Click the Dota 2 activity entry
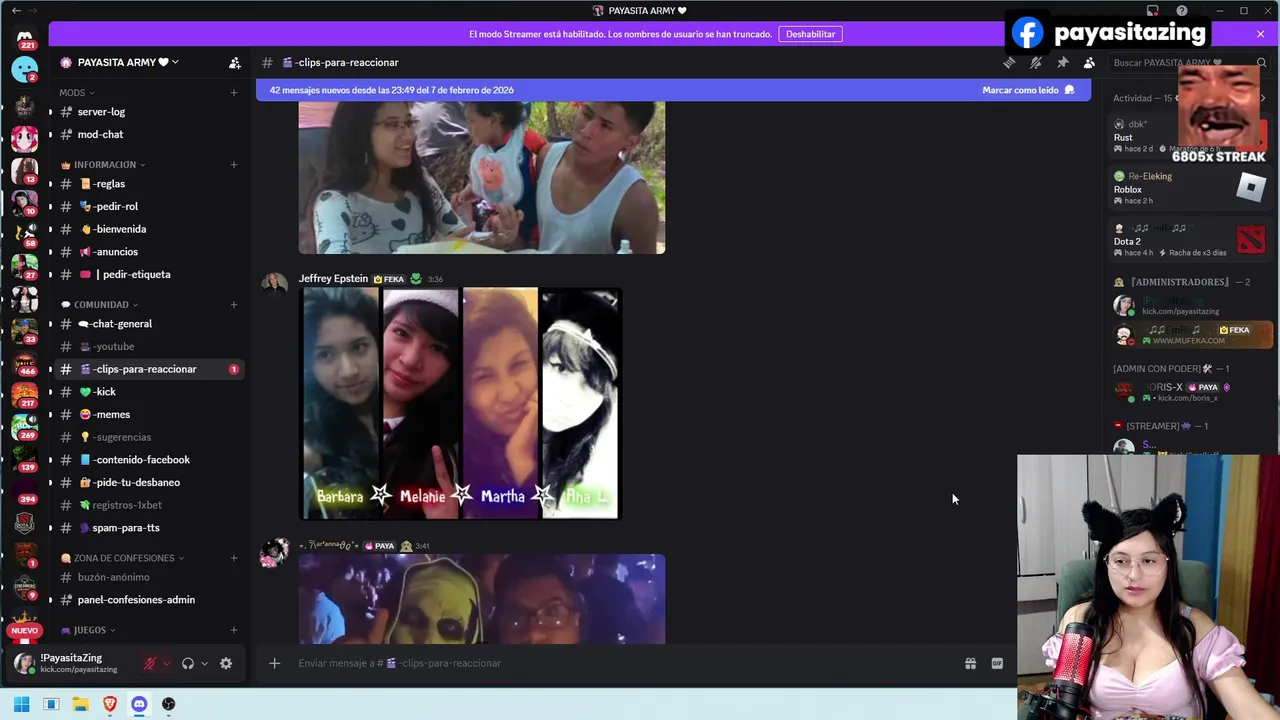 (x=1190, y=240)
